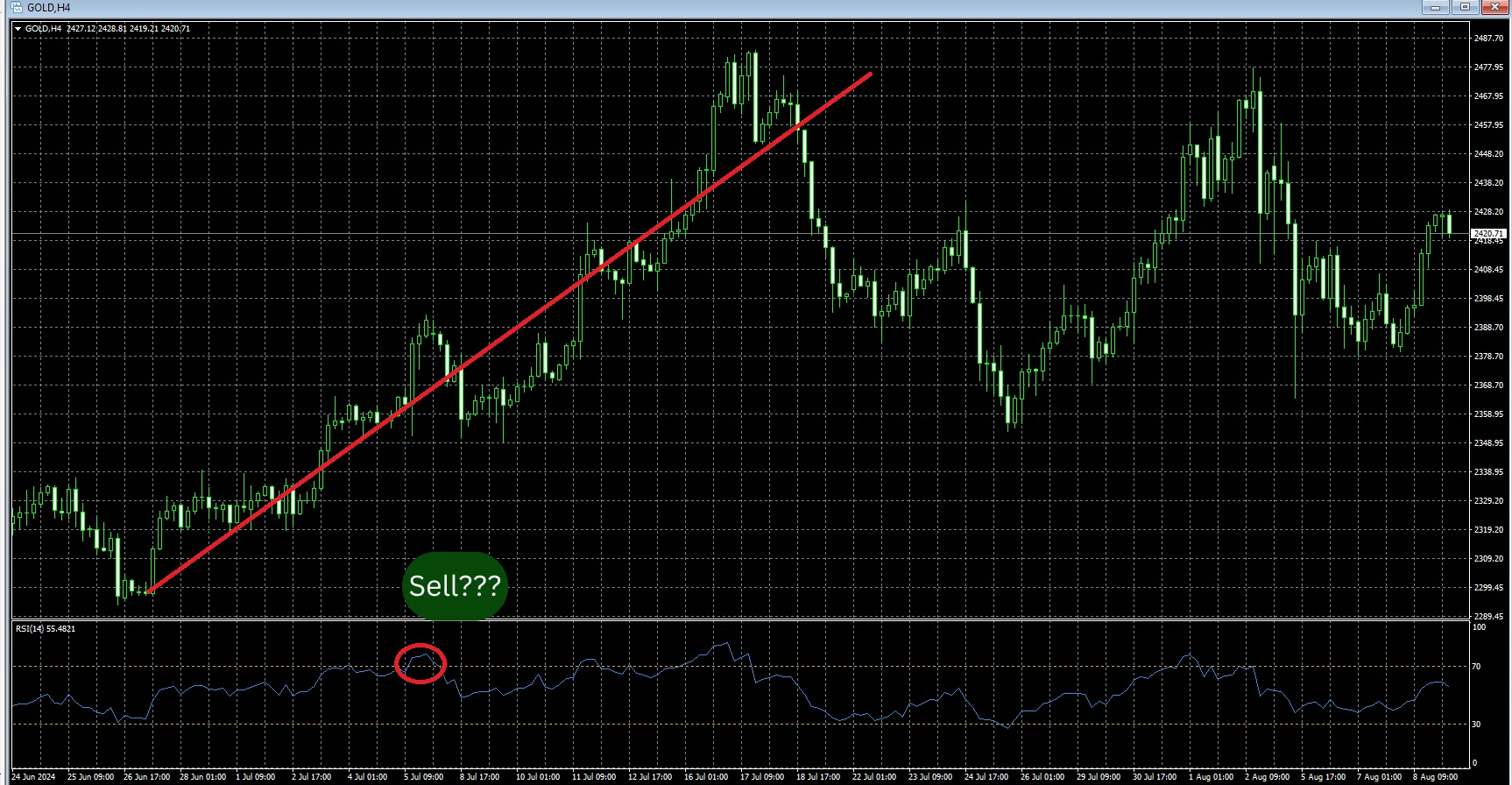Click the 2487.70 price scale label

pyautogui.click(x=1488, y=39)
